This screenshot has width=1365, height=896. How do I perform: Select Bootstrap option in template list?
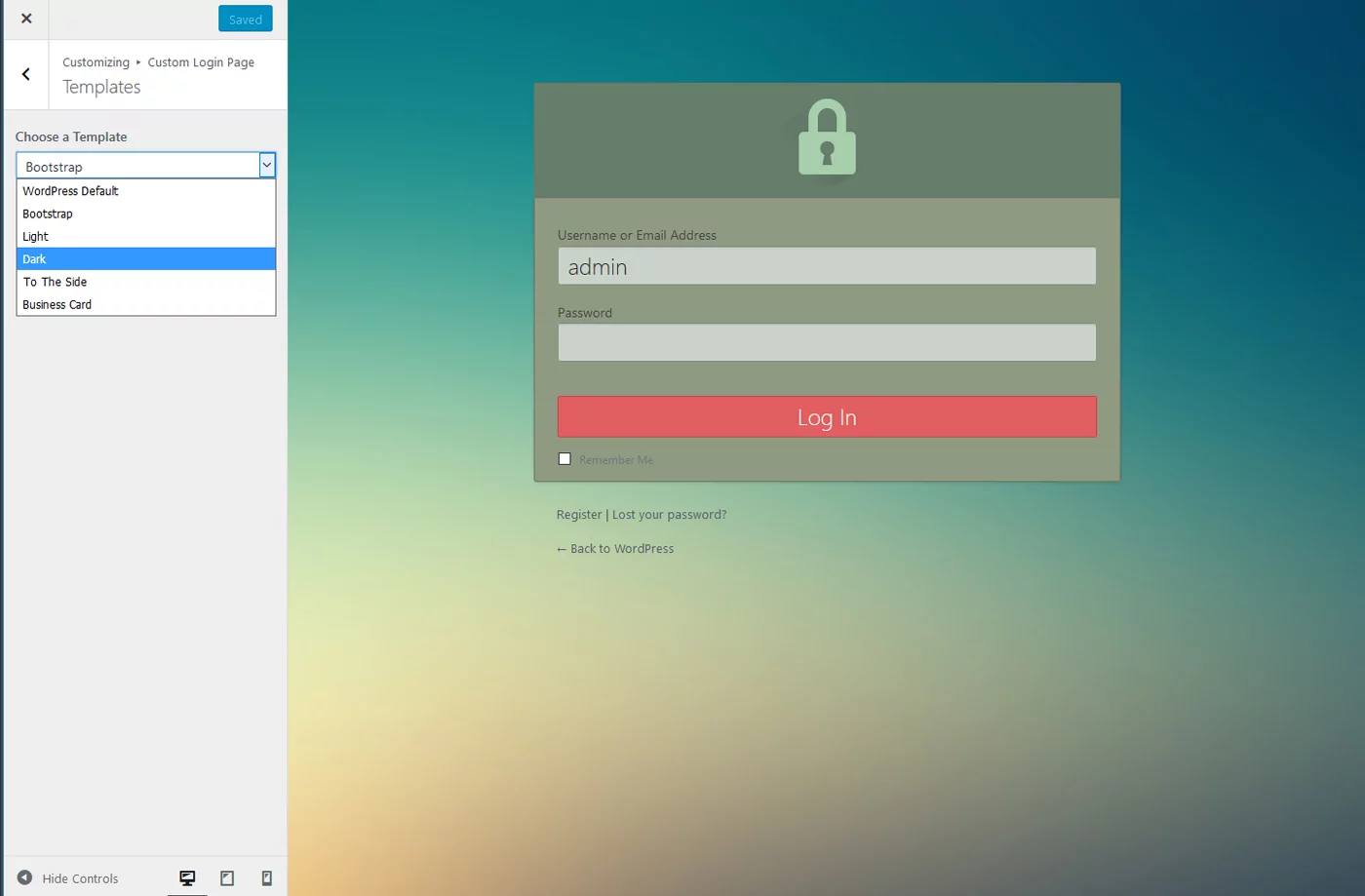pyautogui.click(x=146, y=214)
